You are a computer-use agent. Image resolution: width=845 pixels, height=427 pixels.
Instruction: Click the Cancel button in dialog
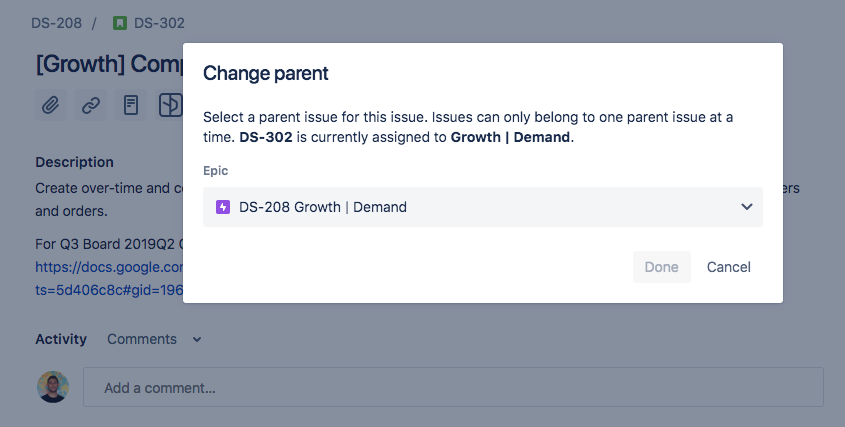pyautogui.click(x=729, y=267)
